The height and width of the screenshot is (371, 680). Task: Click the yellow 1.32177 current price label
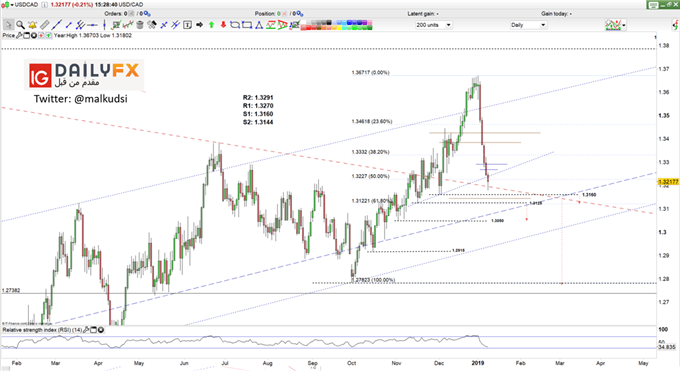click(x=668, y=182)
